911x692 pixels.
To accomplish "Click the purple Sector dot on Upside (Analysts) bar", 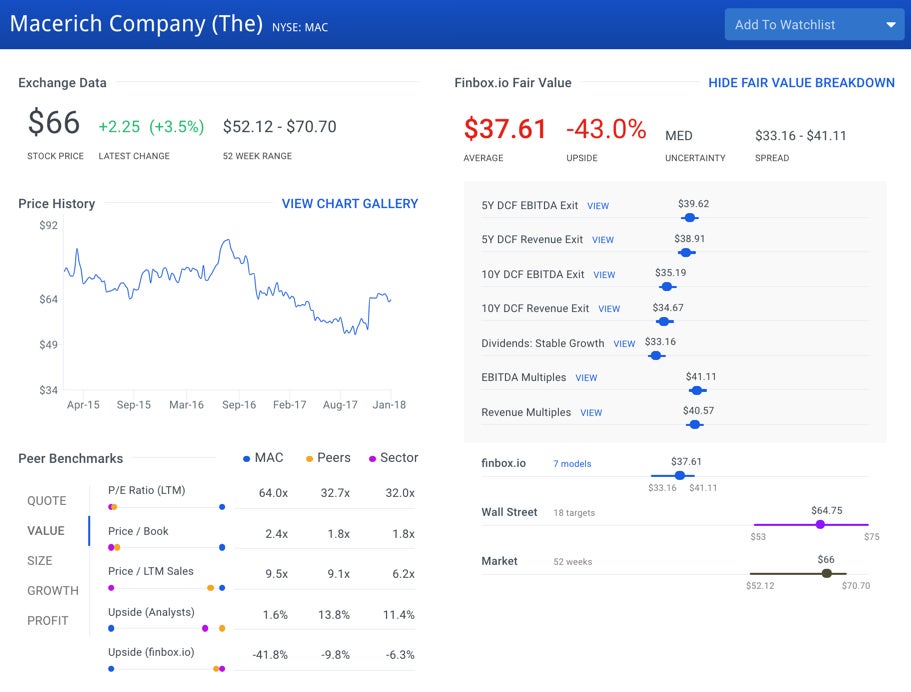I will (205, 628).
